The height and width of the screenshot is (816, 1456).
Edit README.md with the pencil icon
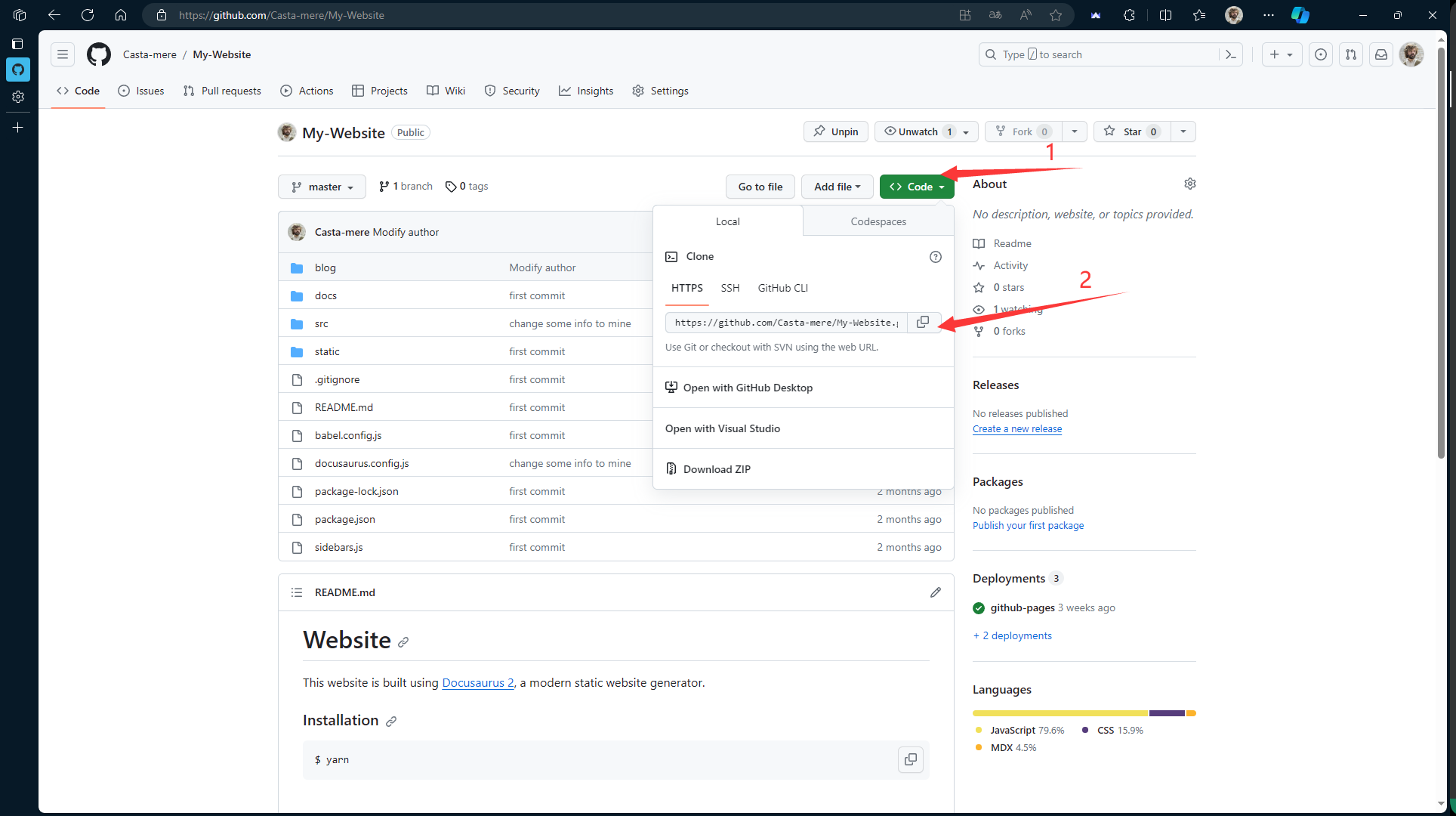(x=936, y=592)
